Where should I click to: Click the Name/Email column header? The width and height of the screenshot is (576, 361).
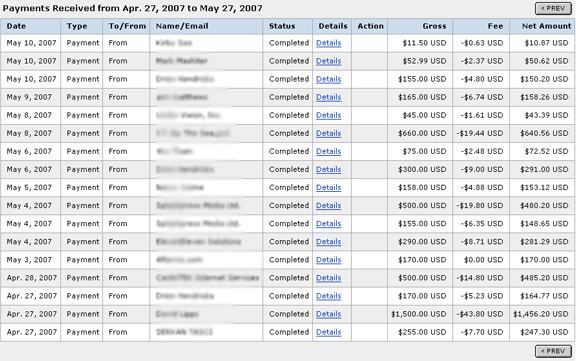pos(182,26)
